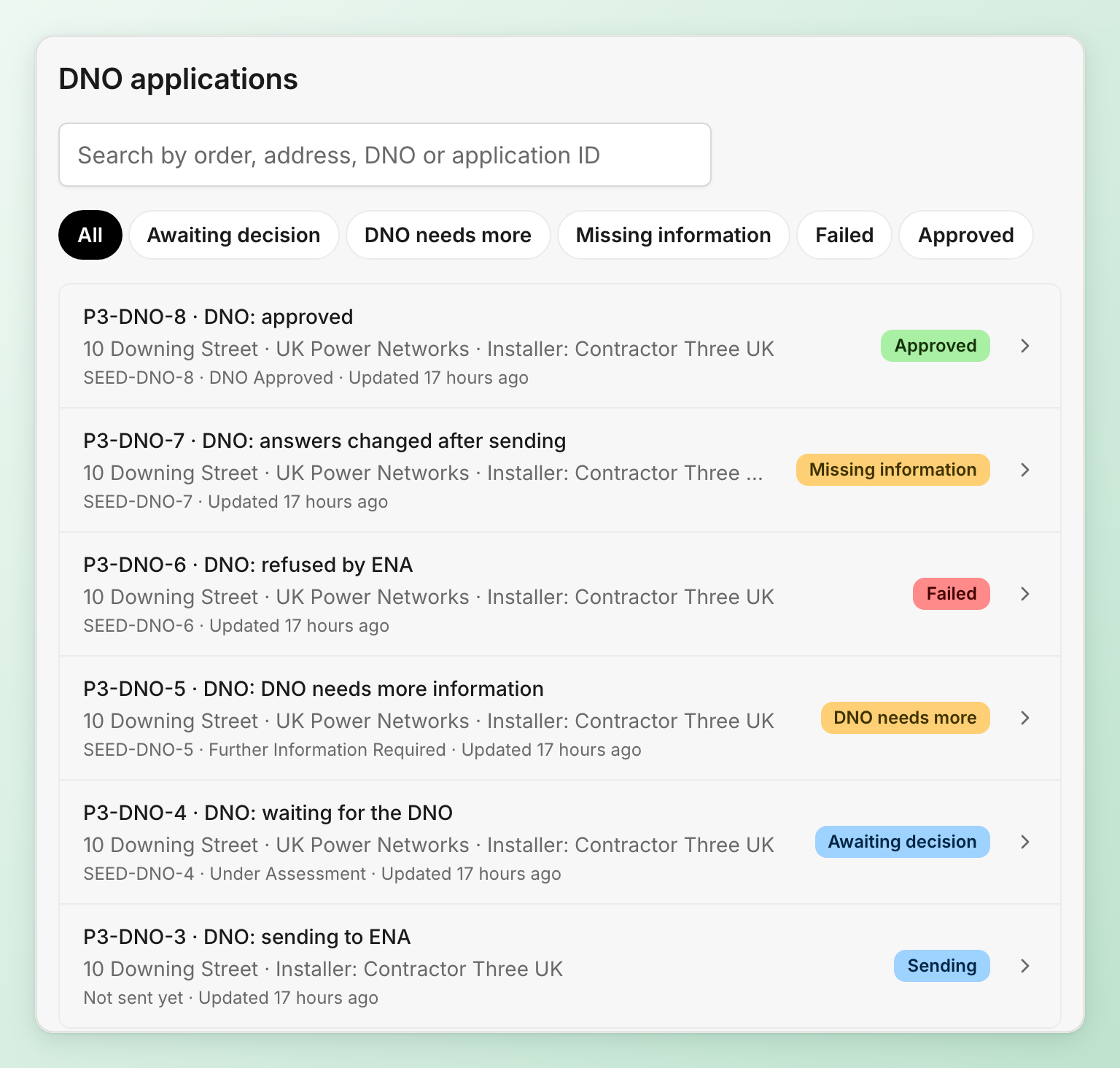Open P3-DNO-8 · DNO: approved title
The width and height of the screenshot is (1120, 1068).
click(x=218, y=317)
